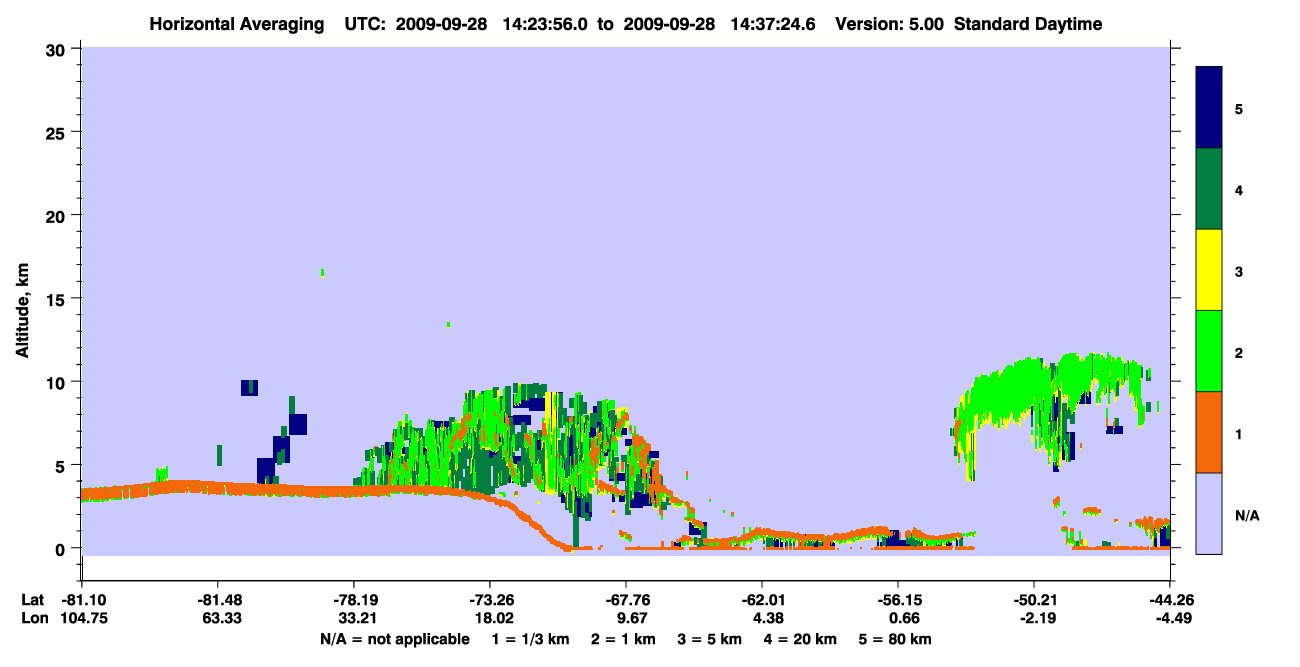
Task: Click latitude value -78.19
Action: (353, 600)
